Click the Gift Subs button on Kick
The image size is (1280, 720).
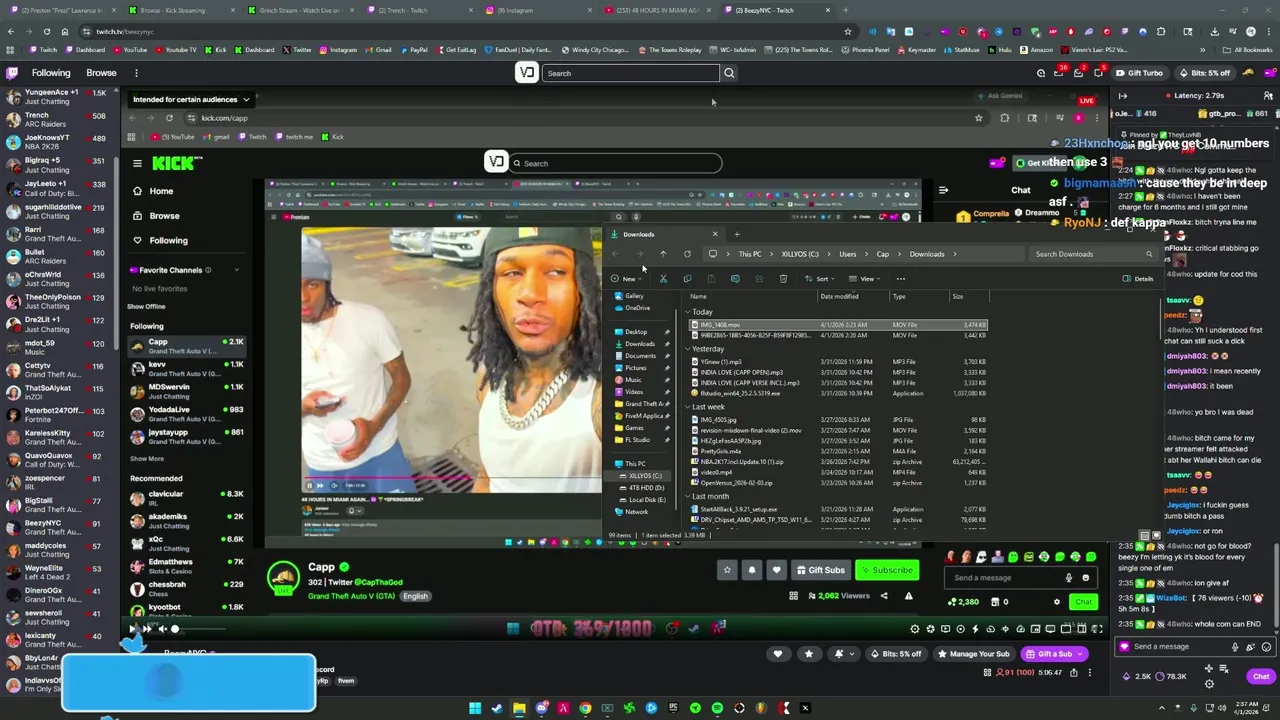point(820,570)
